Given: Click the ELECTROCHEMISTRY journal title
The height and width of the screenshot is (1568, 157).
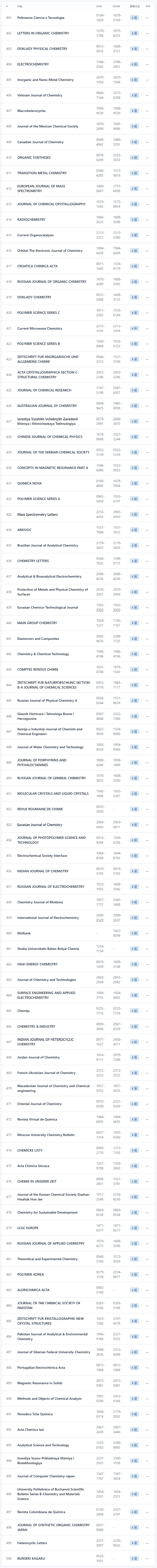Looking at the screenshot, I should click(33, 64).
